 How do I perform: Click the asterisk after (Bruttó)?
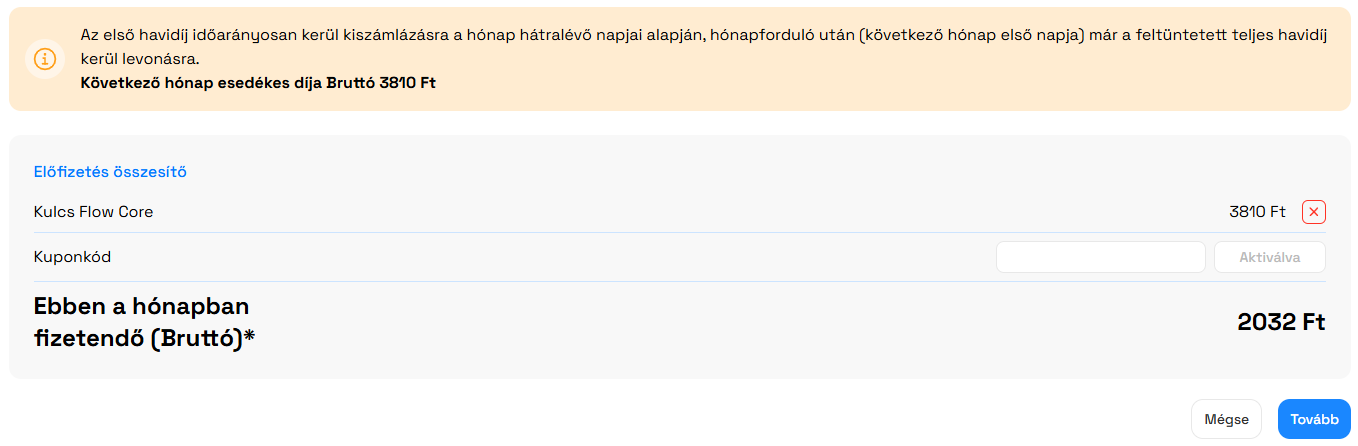pos(250,337)
